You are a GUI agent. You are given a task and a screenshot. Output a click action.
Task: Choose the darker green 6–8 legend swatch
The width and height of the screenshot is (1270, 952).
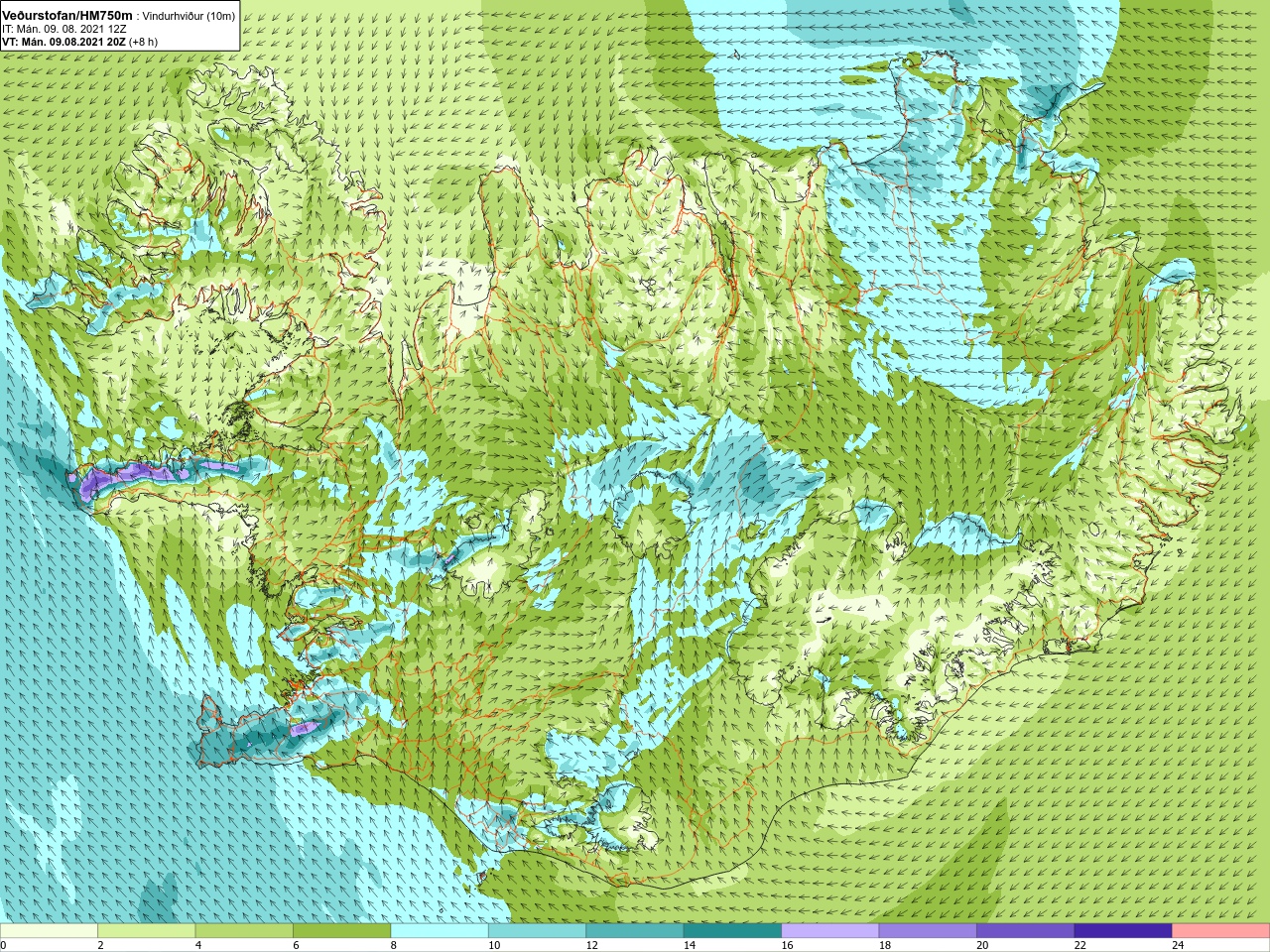pos(341,931)
